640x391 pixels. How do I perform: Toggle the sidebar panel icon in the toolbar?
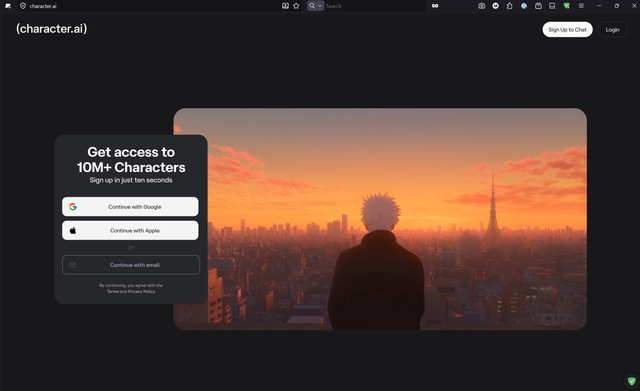pyautogui.click(x=552, y=6)
